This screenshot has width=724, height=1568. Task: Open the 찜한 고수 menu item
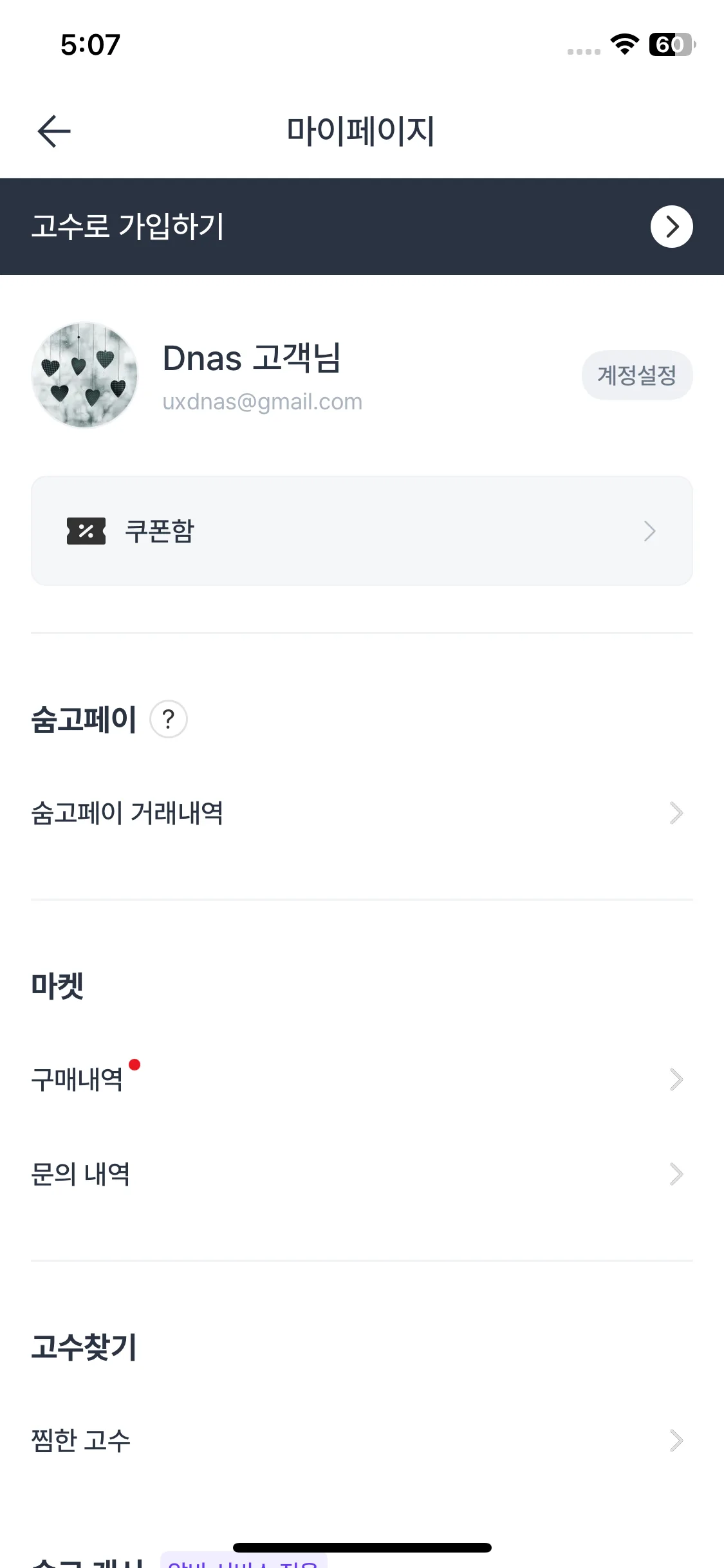click(x=81, y=1441)
